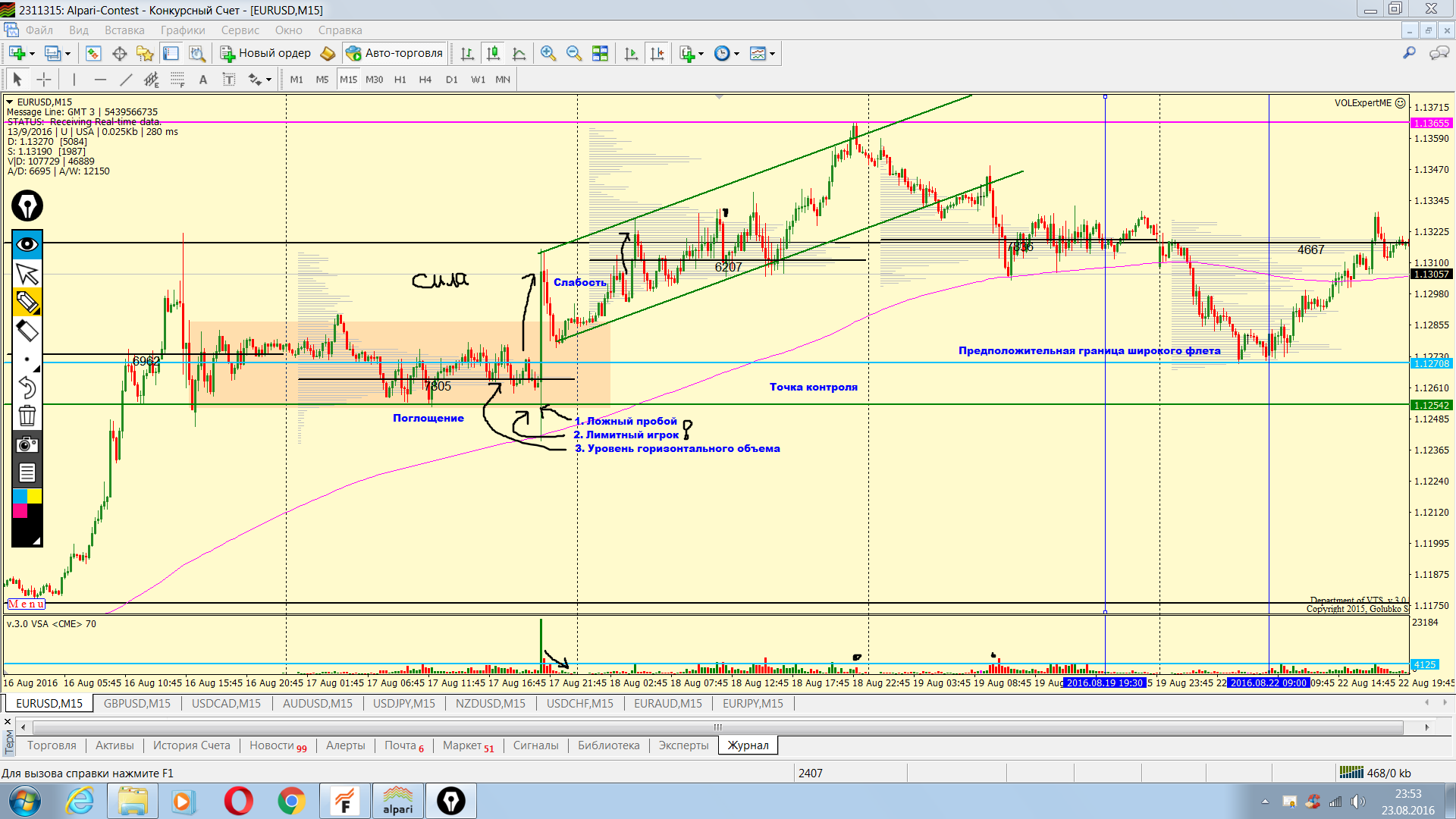
Task: Toggle the Авто-торговля button
Action: [x=394, y=53]
